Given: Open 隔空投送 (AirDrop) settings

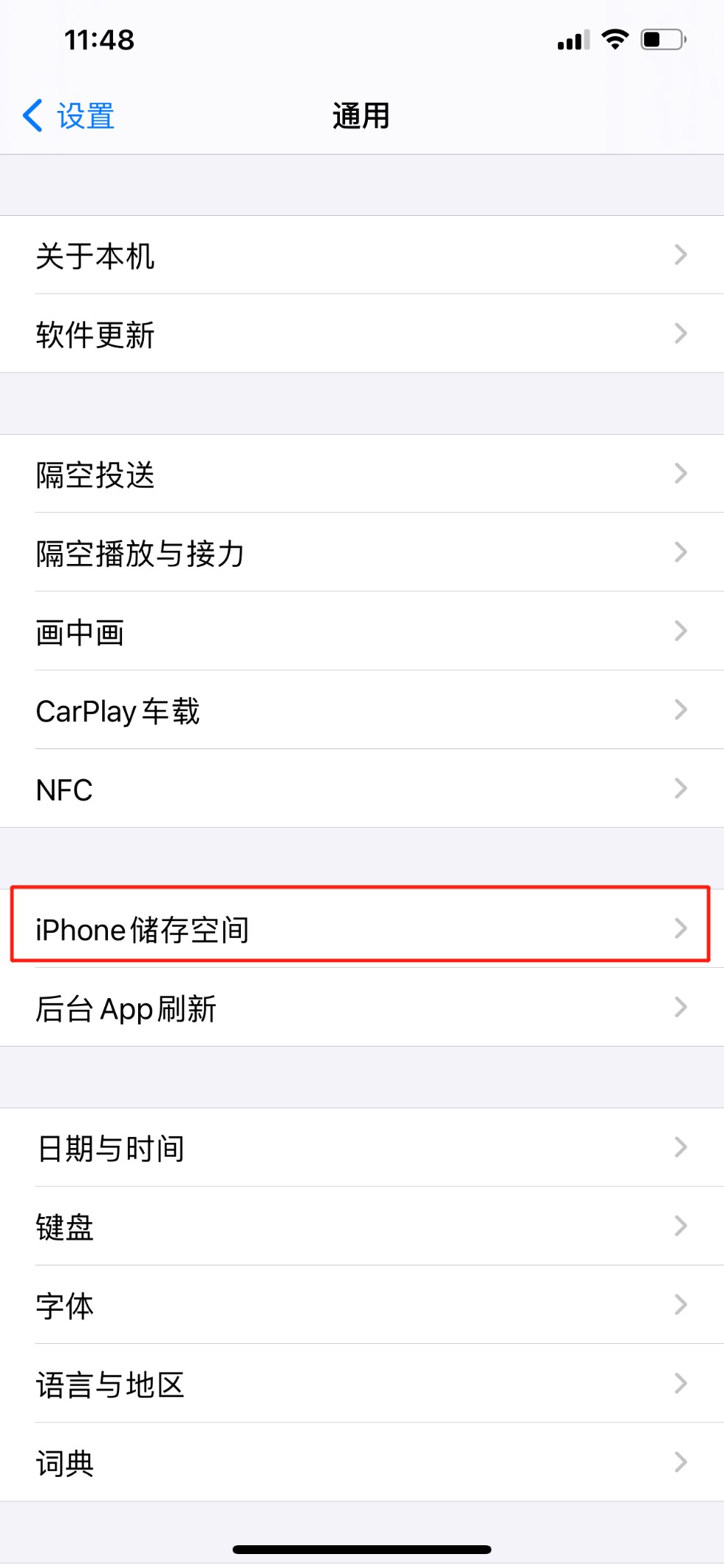Looking at the screenshot, I should tap(362, 474).
